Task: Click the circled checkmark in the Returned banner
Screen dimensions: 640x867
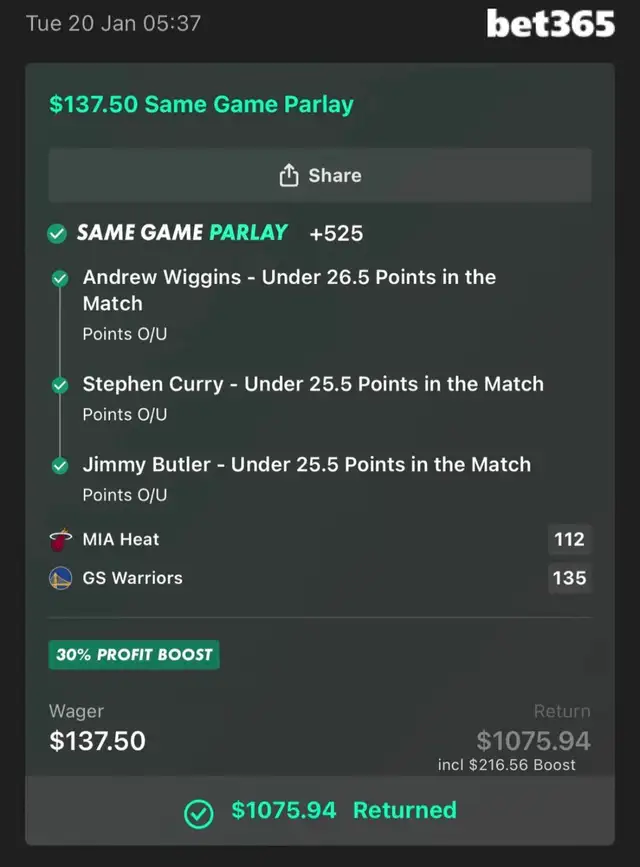Action: 197,810
